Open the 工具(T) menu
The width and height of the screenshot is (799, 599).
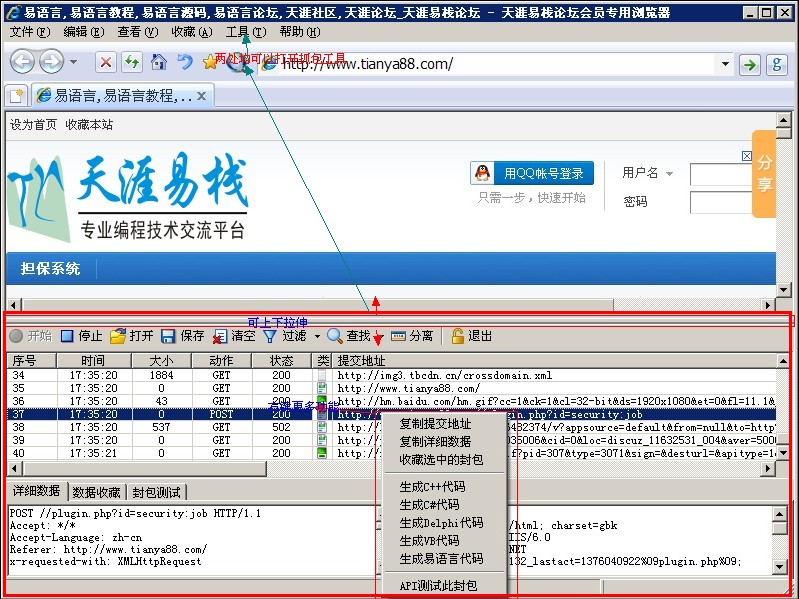point(245,32)
